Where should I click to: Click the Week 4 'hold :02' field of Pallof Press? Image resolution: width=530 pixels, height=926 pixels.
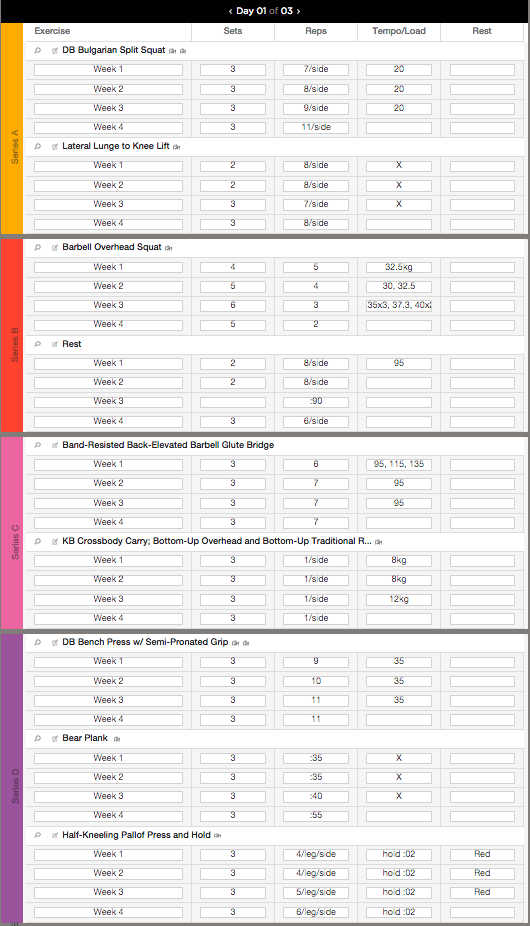pos(399,912)
